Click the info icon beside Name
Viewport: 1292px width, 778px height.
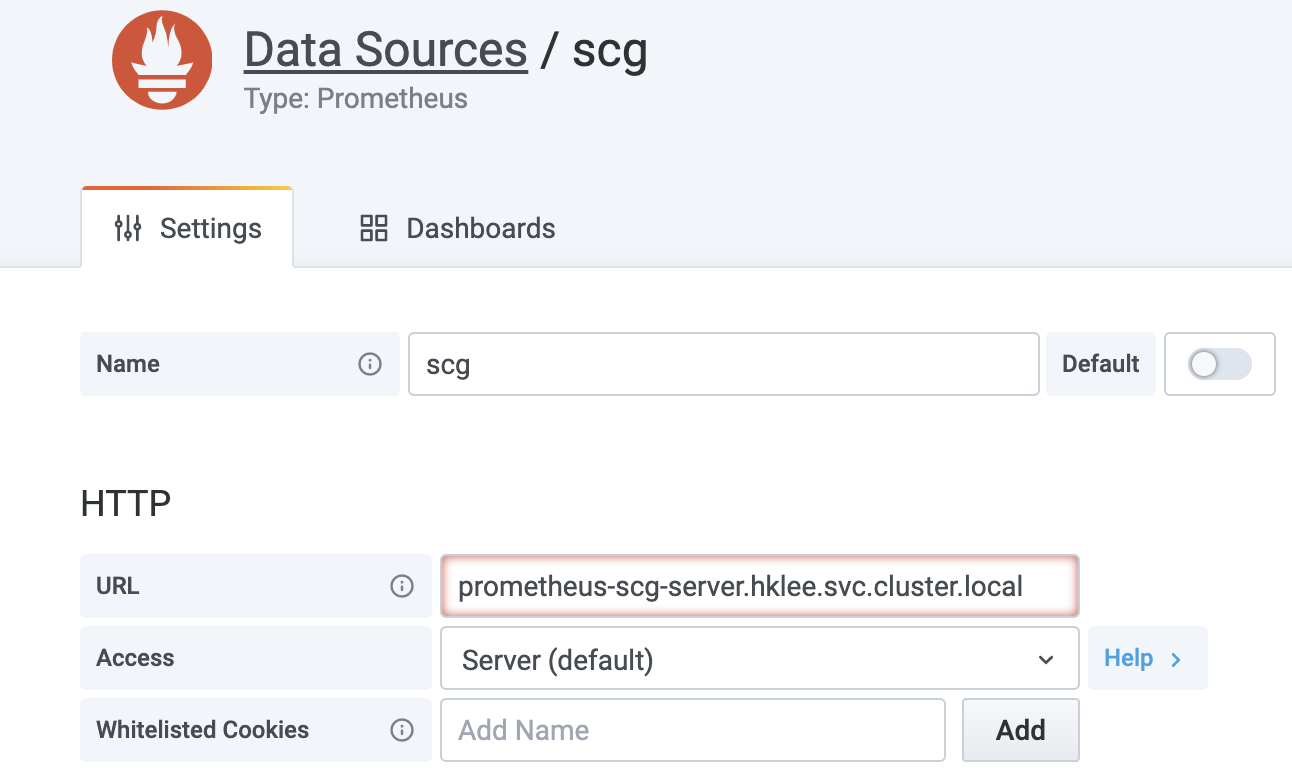click(370, 364)
